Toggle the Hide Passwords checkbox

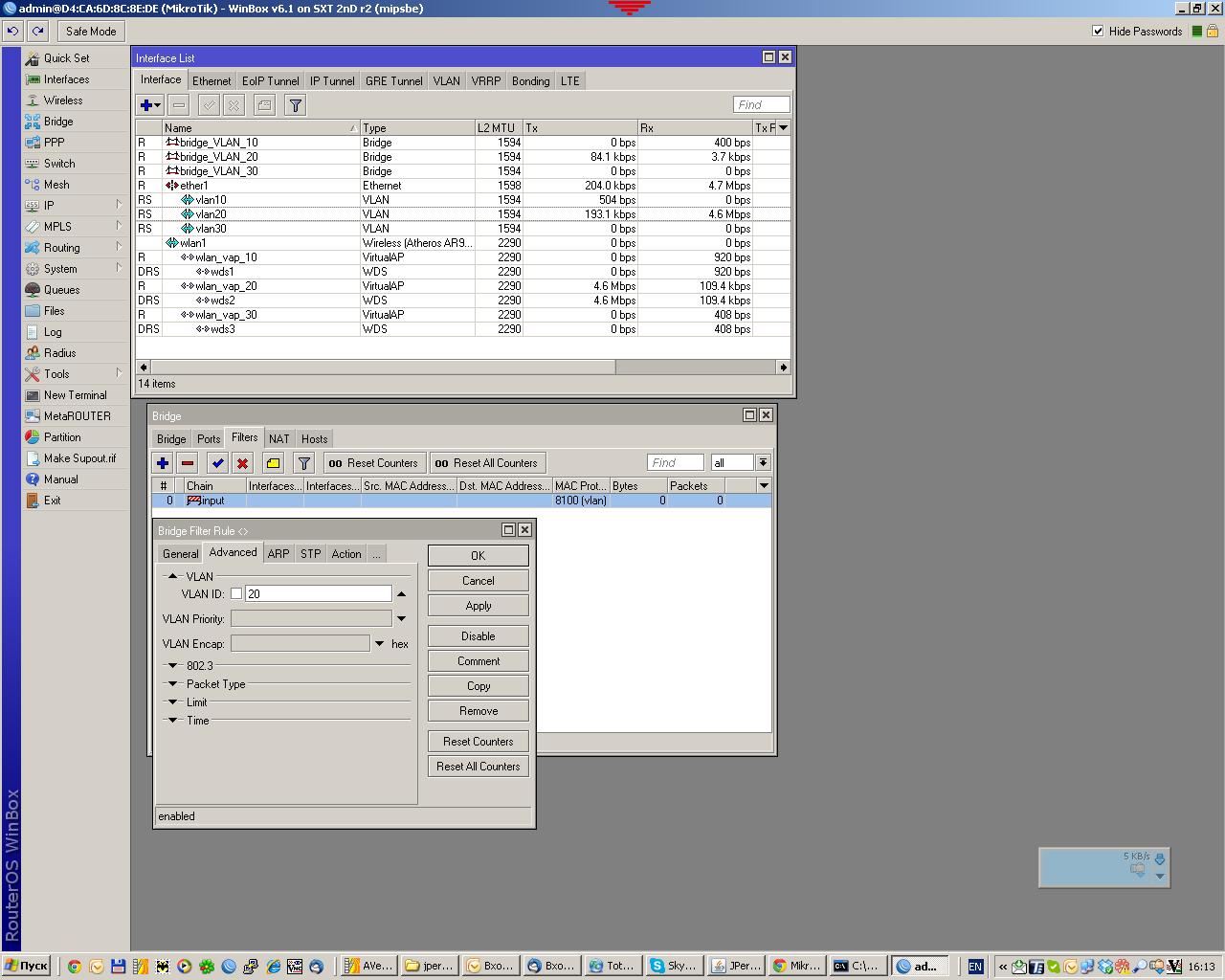click(1098, 32)
